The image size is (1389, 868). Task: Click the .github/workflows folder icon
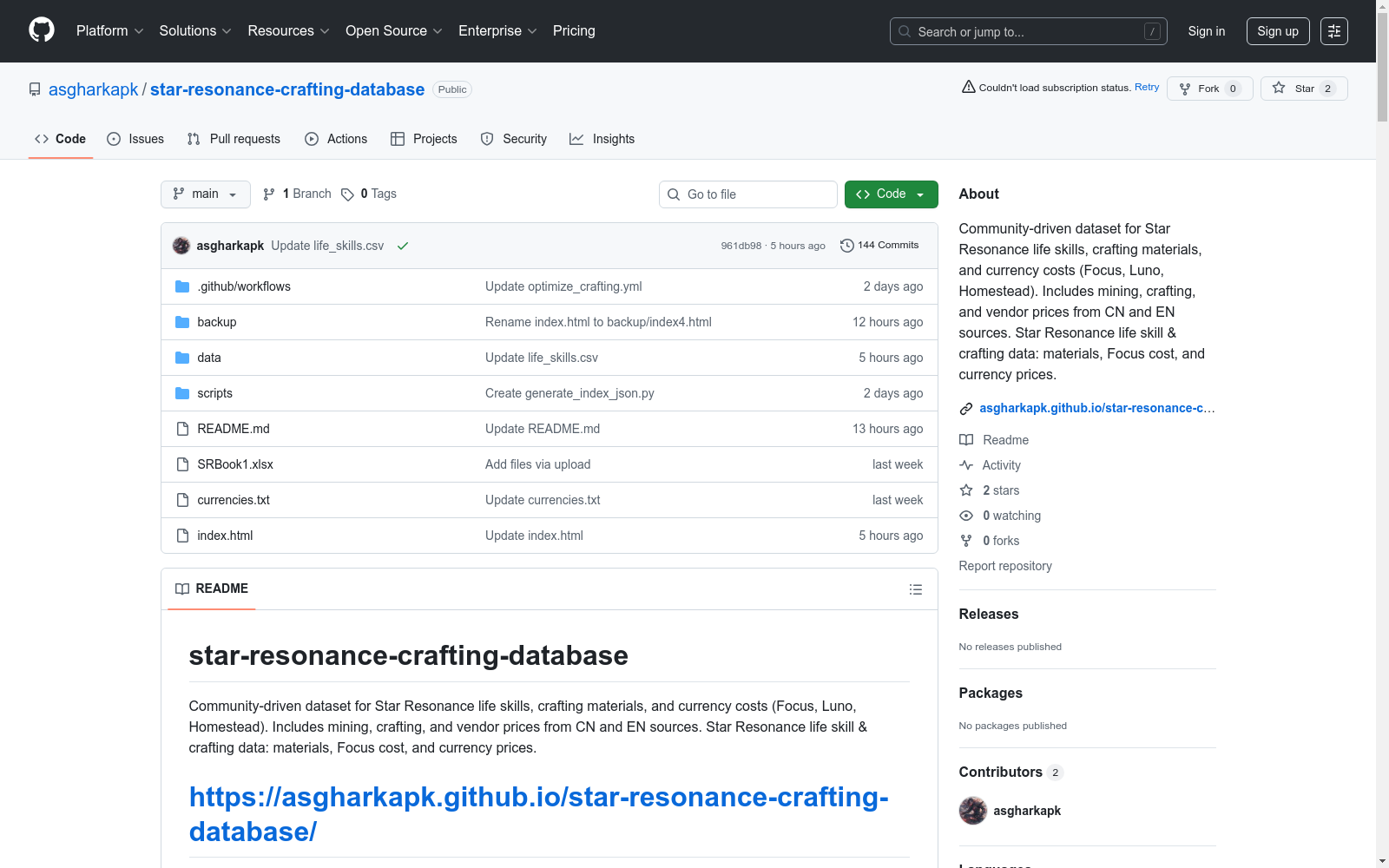pos(182,286)
